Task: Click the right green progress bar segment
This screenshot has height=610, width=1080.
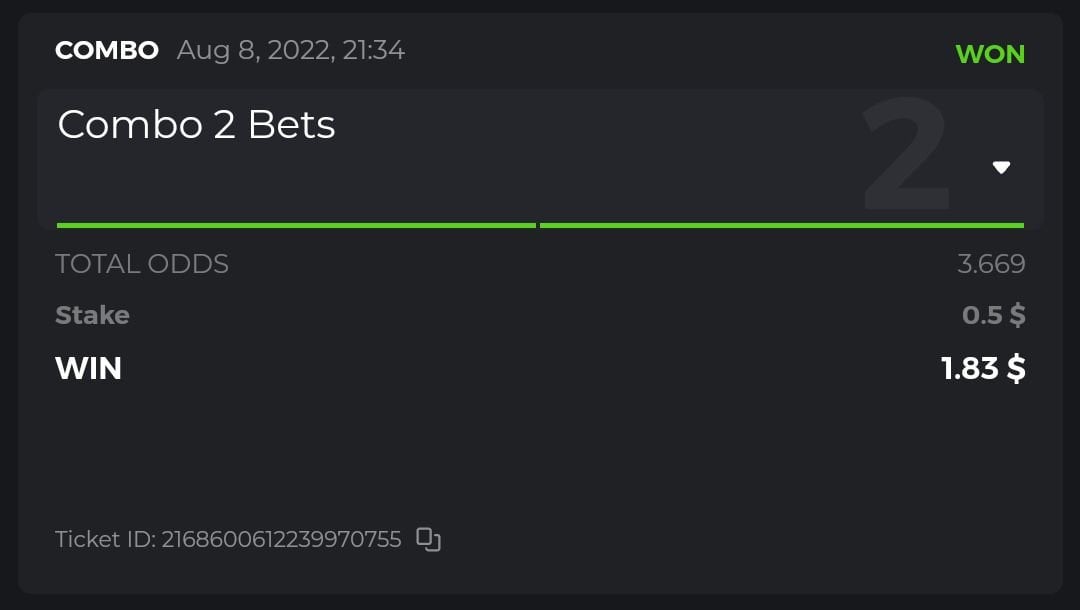Action: [x=781, y=225]
